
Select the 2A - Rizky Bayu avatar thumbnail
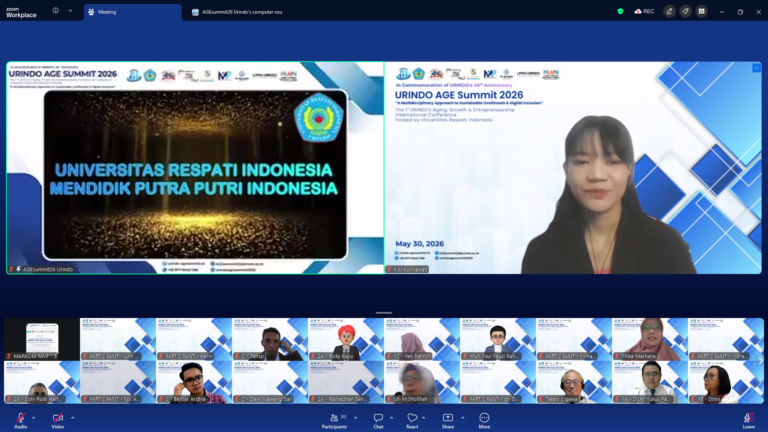click(x=346, y=339)
